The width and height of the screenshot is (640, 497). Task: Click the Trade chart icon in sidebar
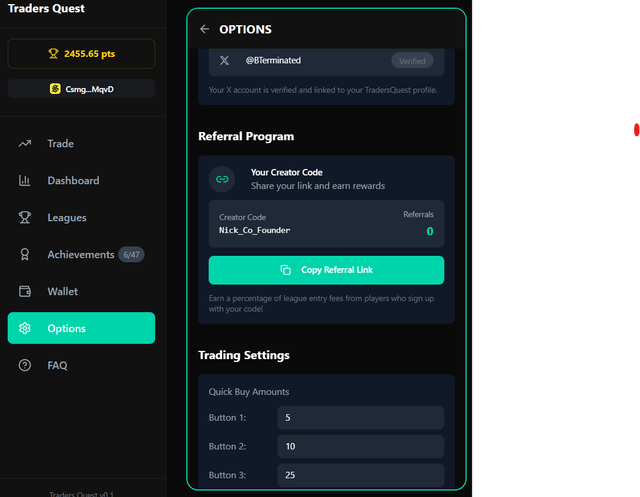pos(25,144)
